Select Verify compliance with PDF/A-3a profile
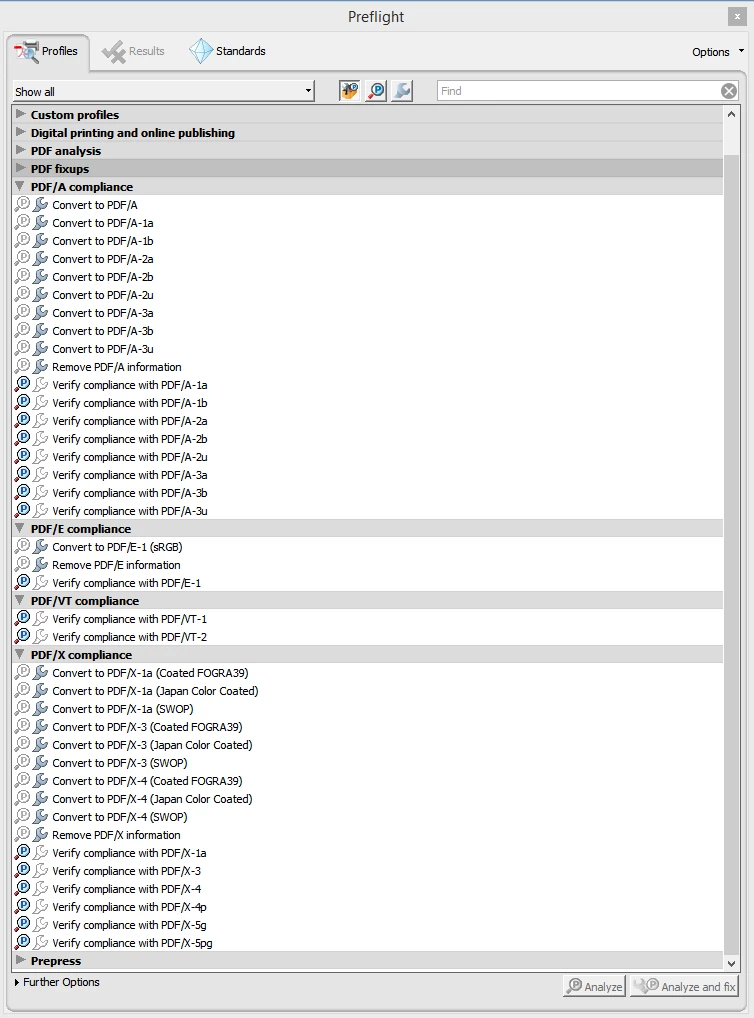 point(130,475)
